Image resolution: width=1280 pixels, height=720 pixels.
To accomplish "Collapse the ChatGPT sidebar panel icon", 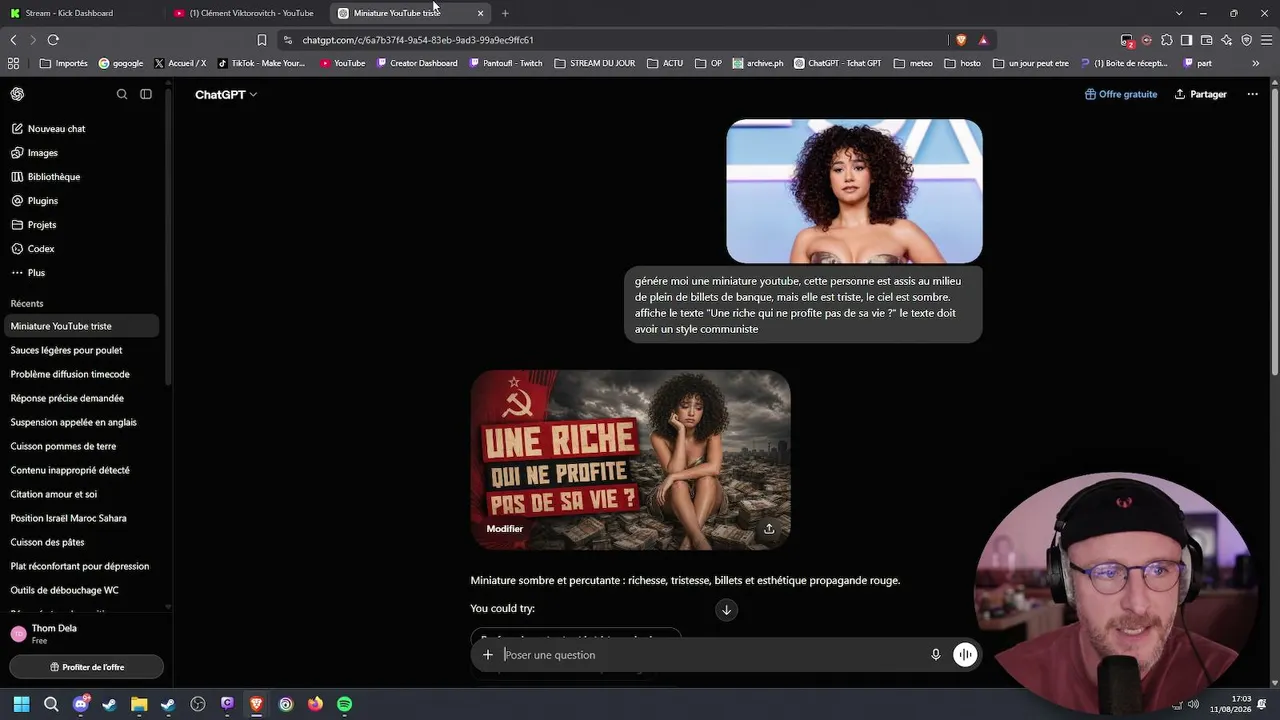I will point(146,94).
